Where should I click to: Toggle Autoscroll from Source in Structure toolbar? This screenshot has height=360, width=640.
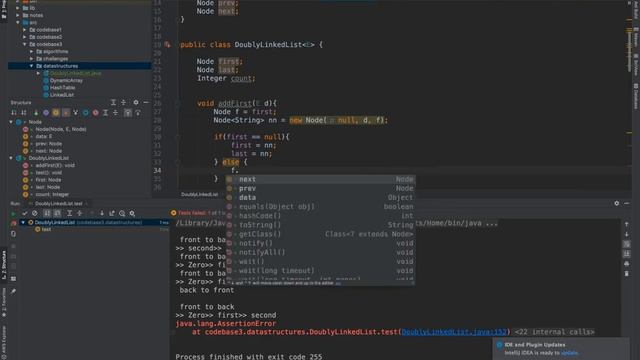click(x=138, y=112)
